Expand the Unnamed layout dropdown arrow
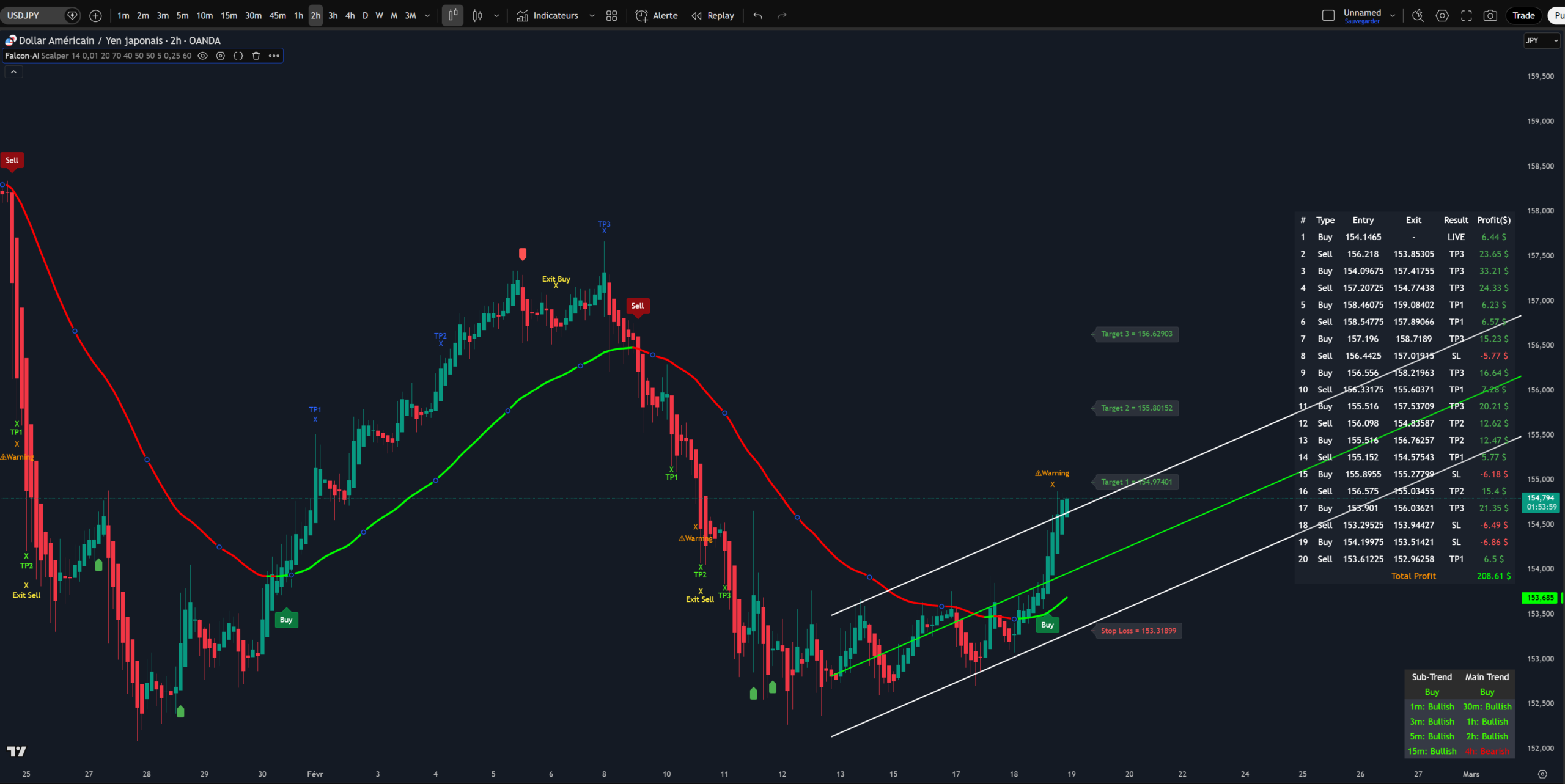This screenshot has height=784, width=1565. pyautogui.click(x=1393, y=16)
